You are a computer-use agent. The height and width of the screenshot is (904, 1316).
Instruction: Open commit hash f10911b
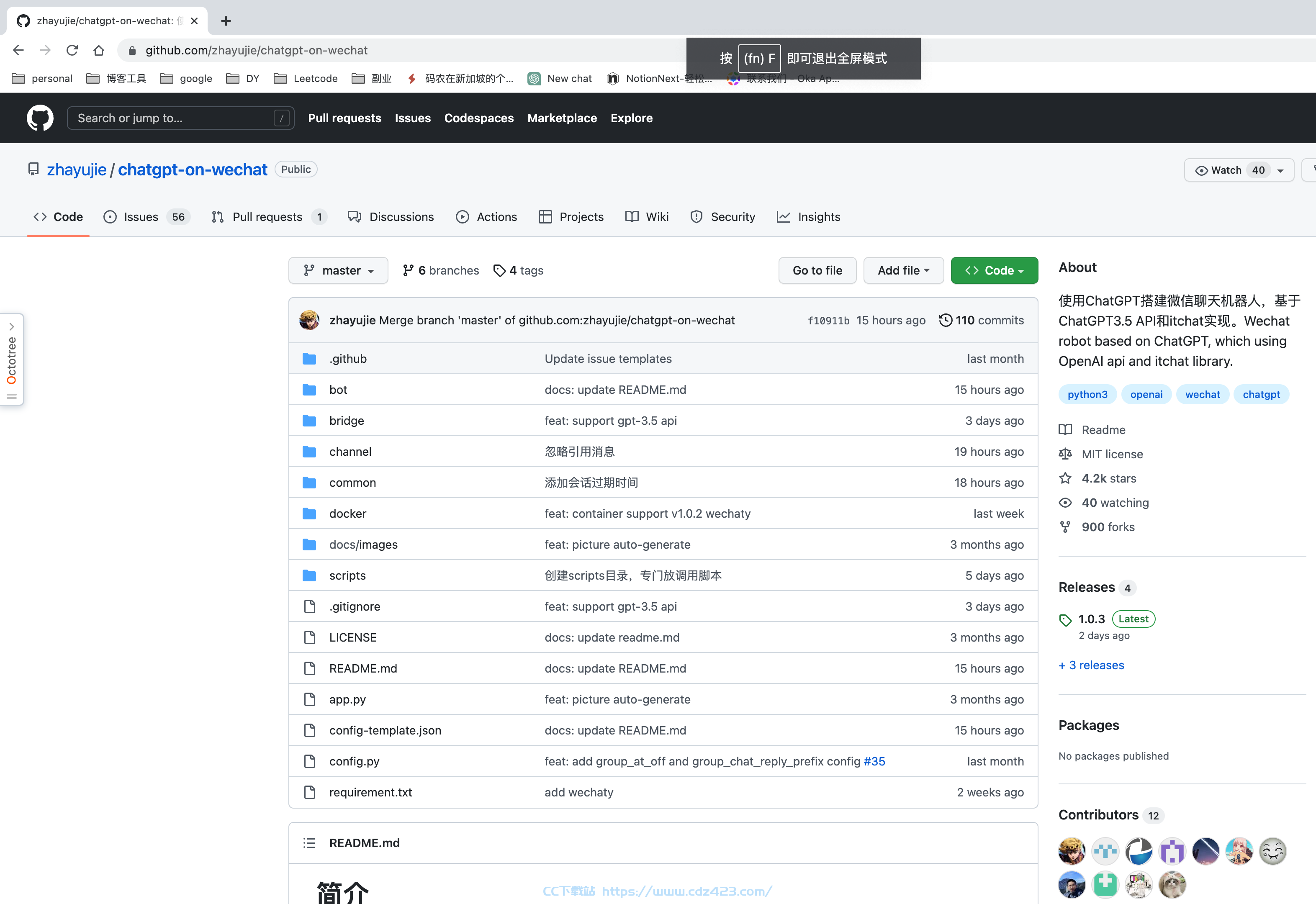[828, 321]
